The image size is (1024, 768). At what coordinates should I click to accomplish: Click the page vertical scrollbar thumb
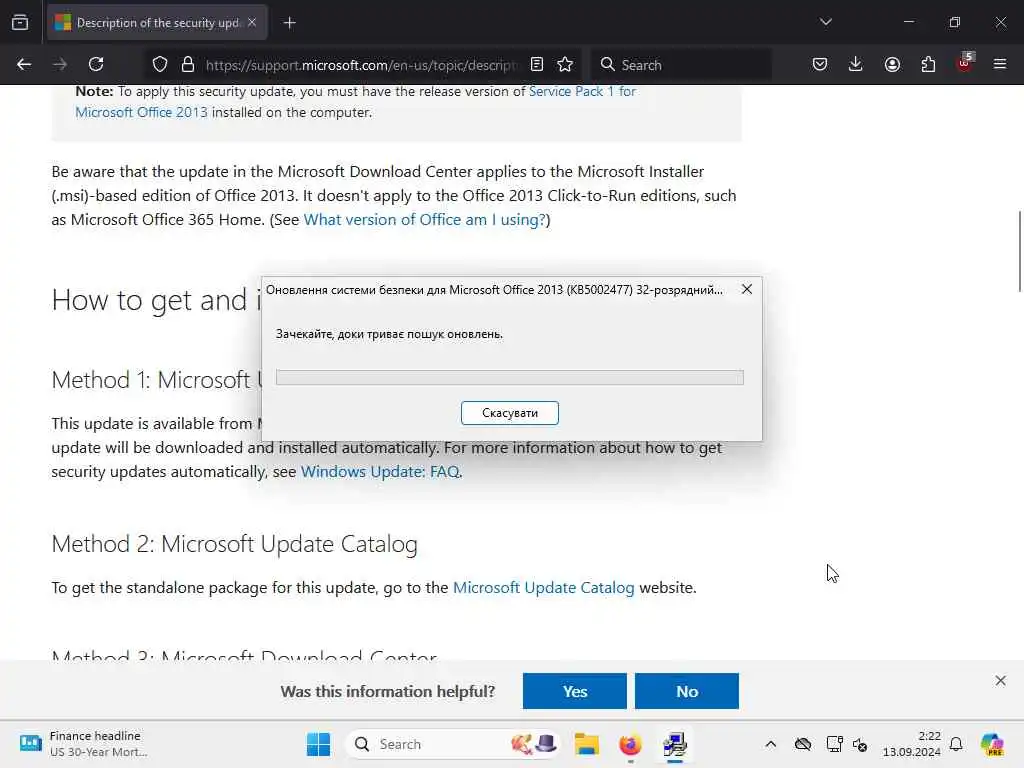pyautogui.click(x=1019, y=251)
